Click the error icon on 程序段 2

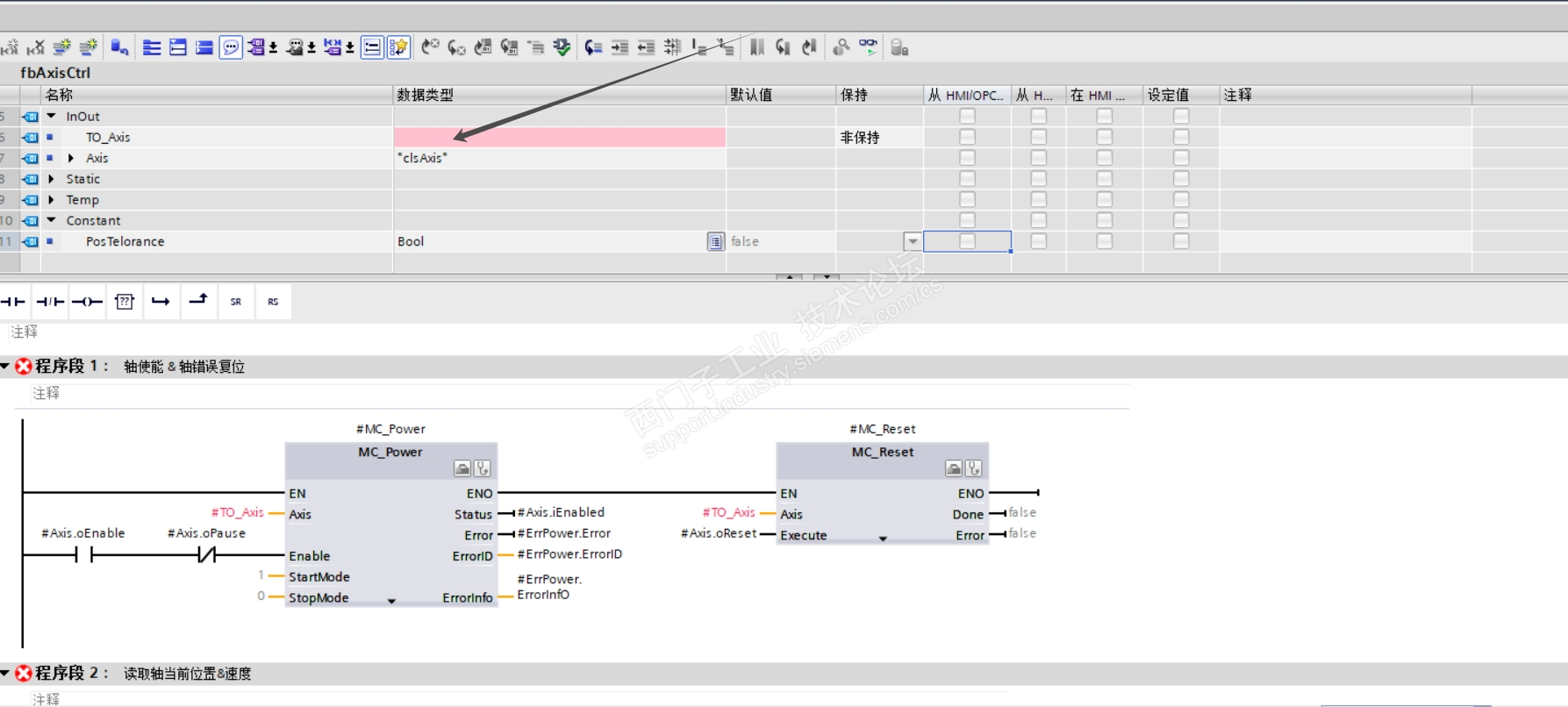tap(24, 674)
